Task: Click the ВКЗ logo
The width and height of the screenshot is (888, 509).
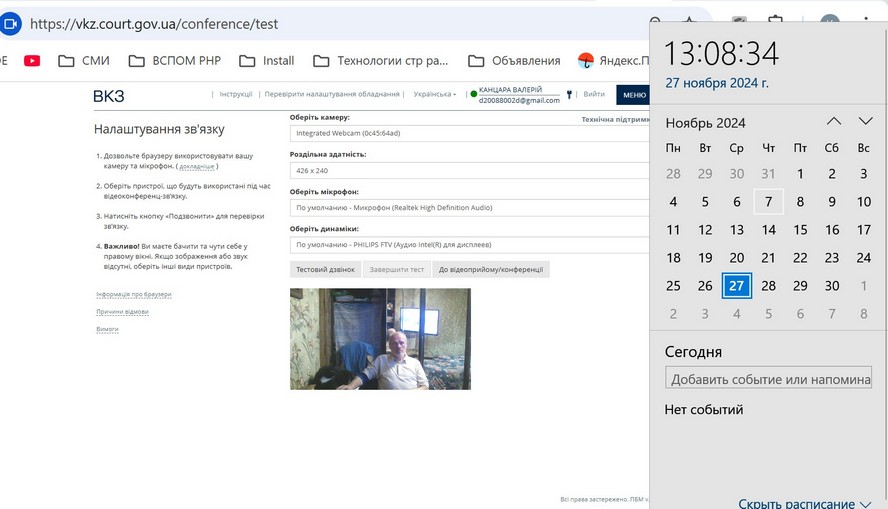Action: click(x=109, y=96)
